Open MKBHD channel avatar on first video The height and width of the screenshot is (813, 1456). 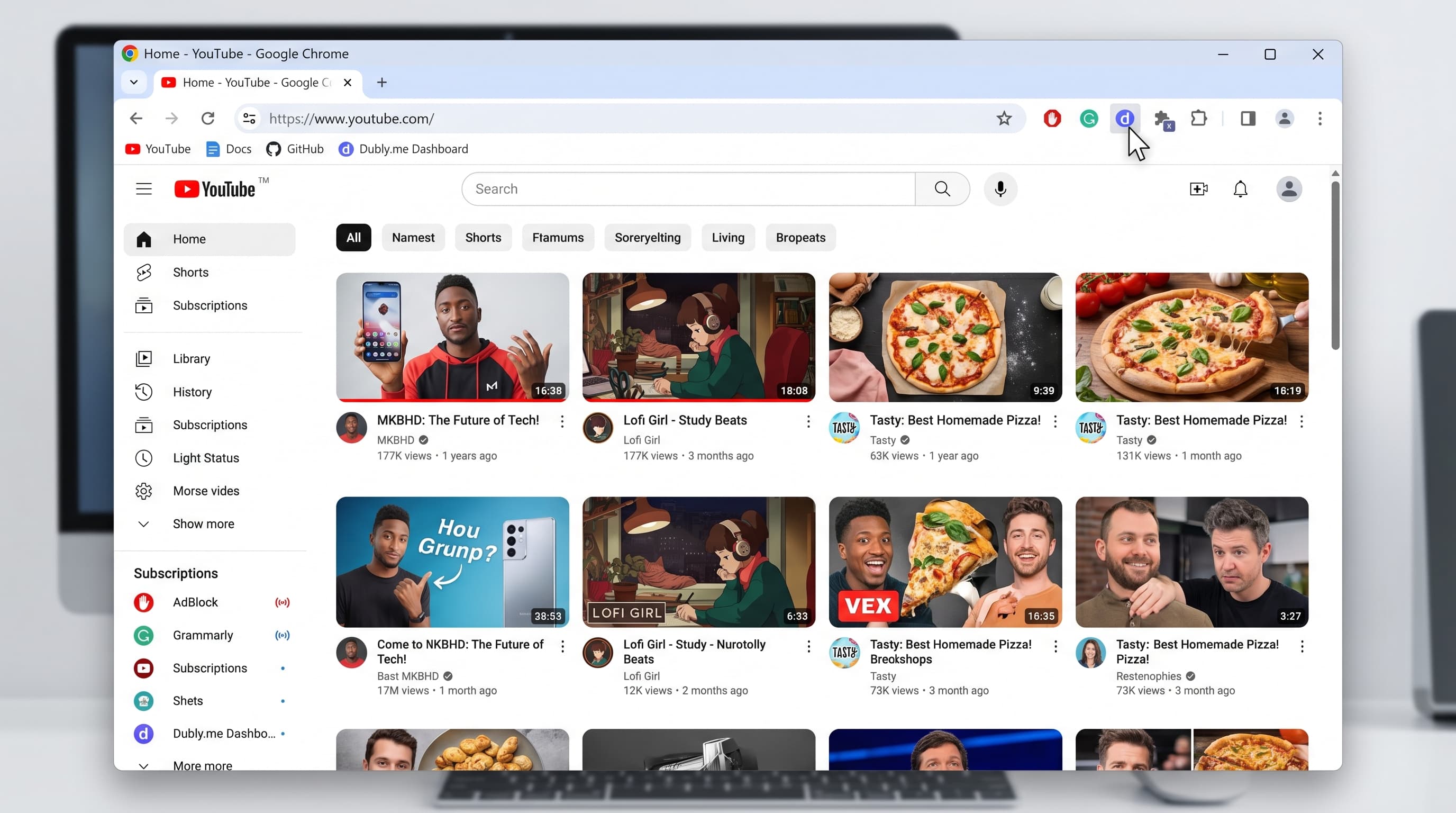tap(351, 428)
